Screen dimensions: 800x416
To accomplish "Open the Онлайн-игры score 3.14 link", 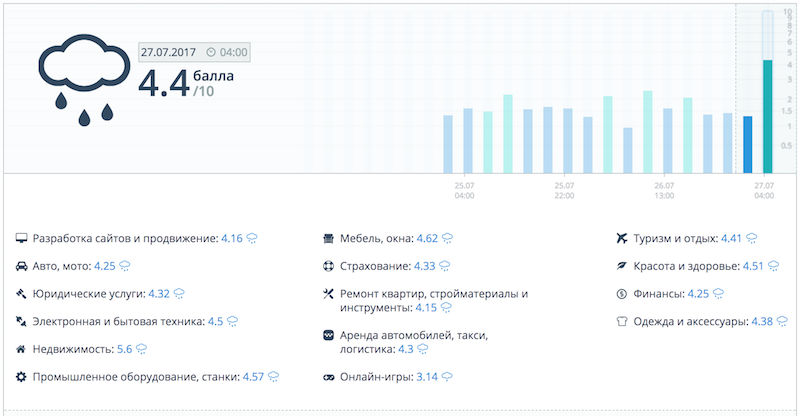I will (x=428, y=377).
